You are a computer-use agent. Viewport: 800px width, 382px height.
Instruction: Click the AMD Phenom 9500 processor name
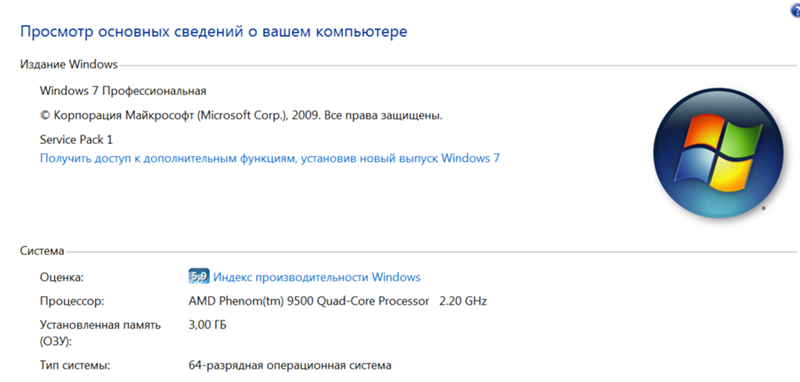pyautogui.click(x=309, y=301)
